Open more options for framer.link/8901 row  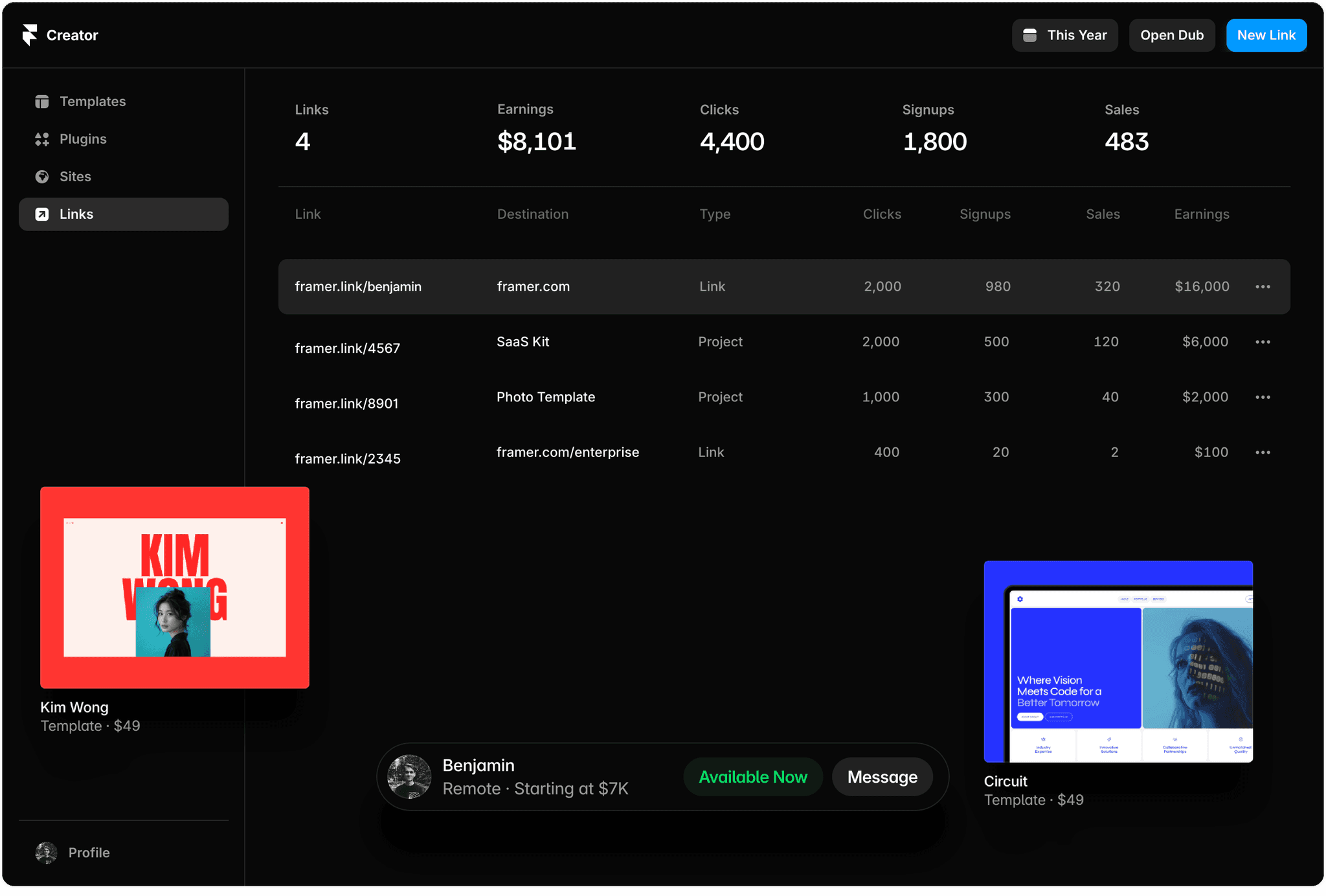click(x=1263, y=397)
